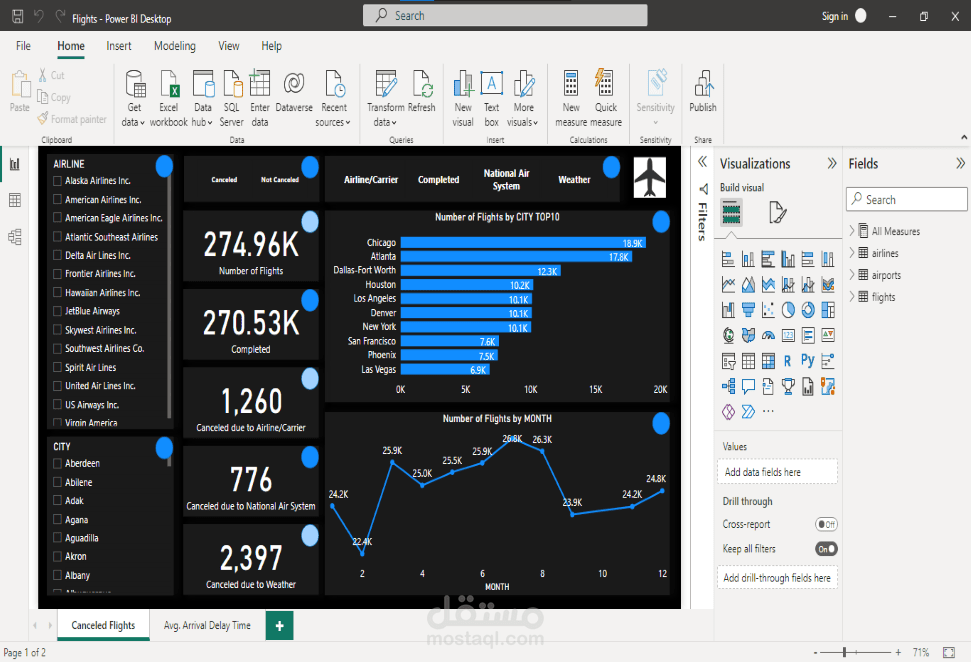Connect to SQL Server
This screenshot has width=971, height=662.
(232, 98)
